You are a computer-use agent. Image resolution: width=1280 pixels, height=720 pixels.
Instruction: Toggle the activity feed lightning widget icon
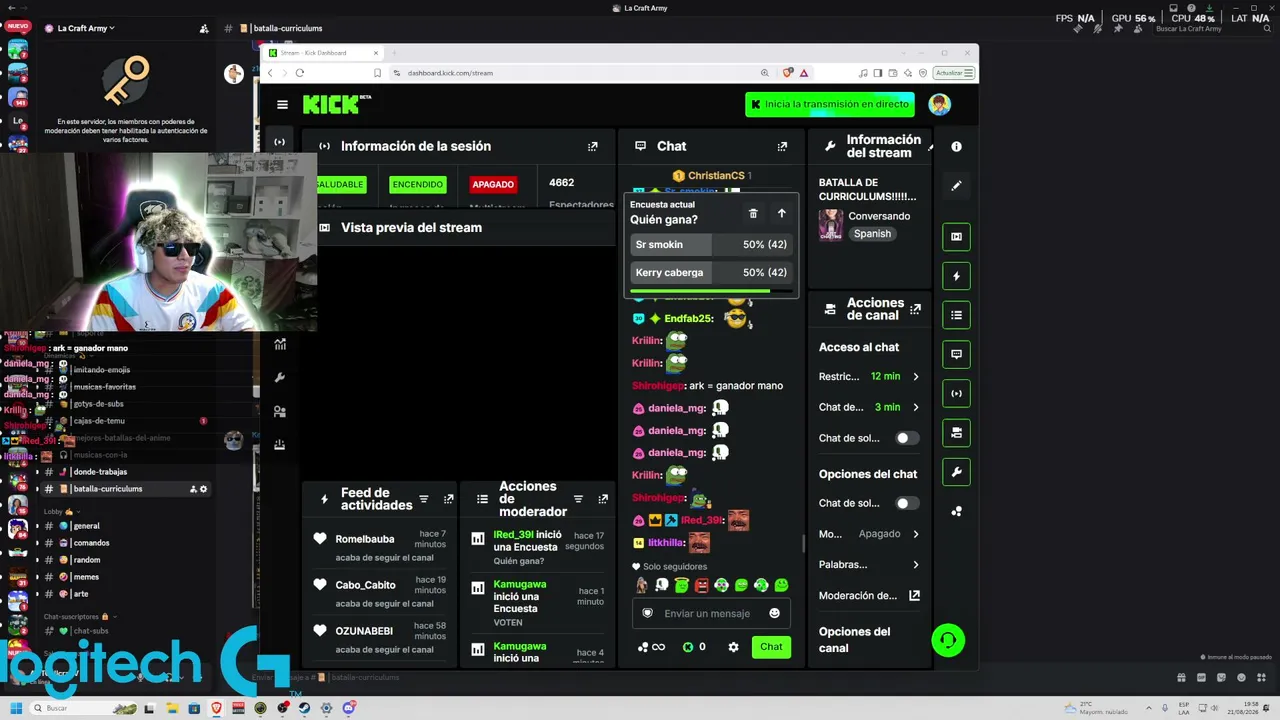pyautogui.click(x=956, y=276)
